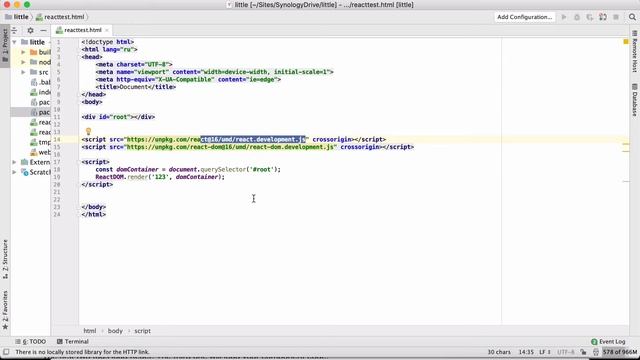The image size is (640, 360).
Task: Click html in editor breadcrumbs
Action: pos(90,331)
